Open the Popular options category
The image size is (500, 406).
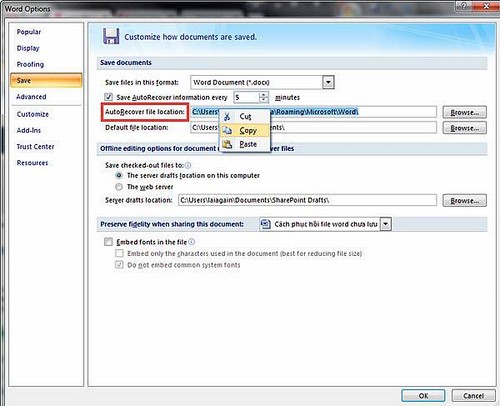pos(29,32)
